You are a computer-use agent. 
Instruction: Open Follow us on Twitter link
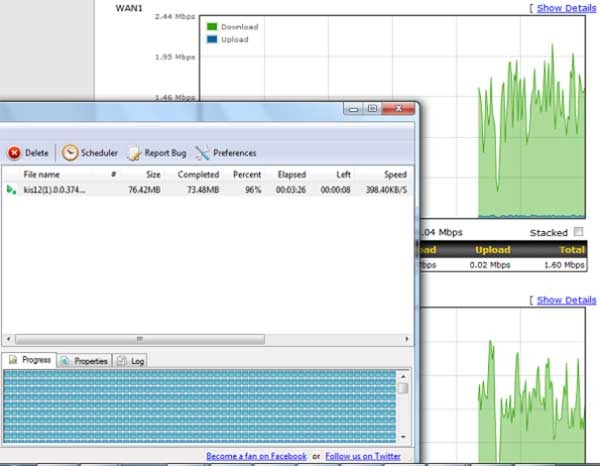(363, 456)
